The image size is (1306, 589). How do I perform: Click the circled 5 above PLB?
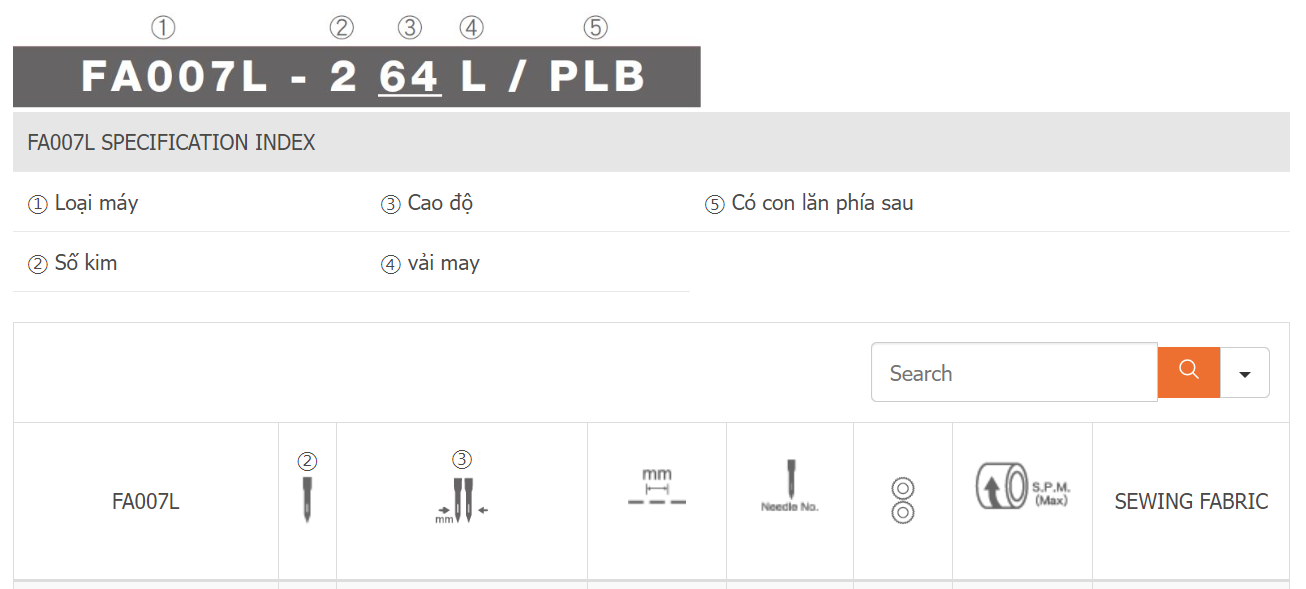(x=595, y=28)
